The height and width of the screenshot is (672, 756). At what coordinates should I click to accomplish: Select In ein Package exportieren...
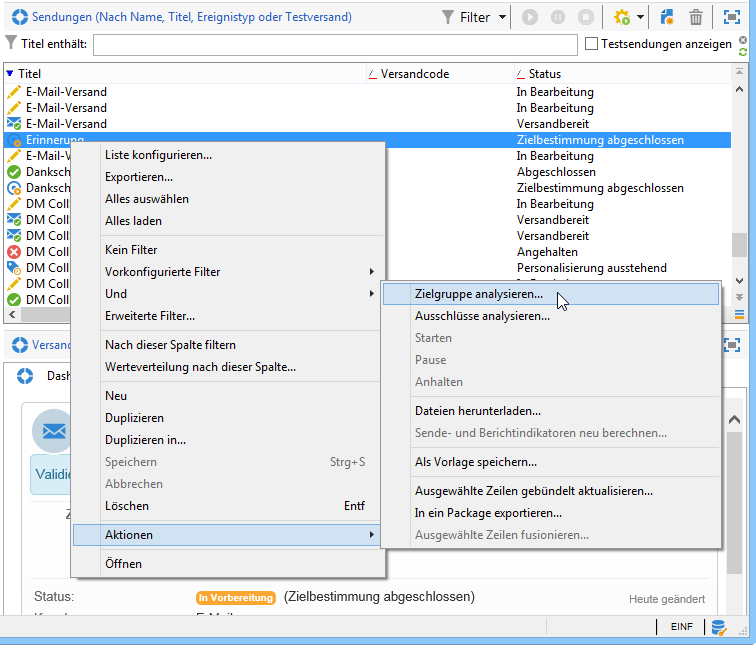pyautogui.click(x=551, y=513)
